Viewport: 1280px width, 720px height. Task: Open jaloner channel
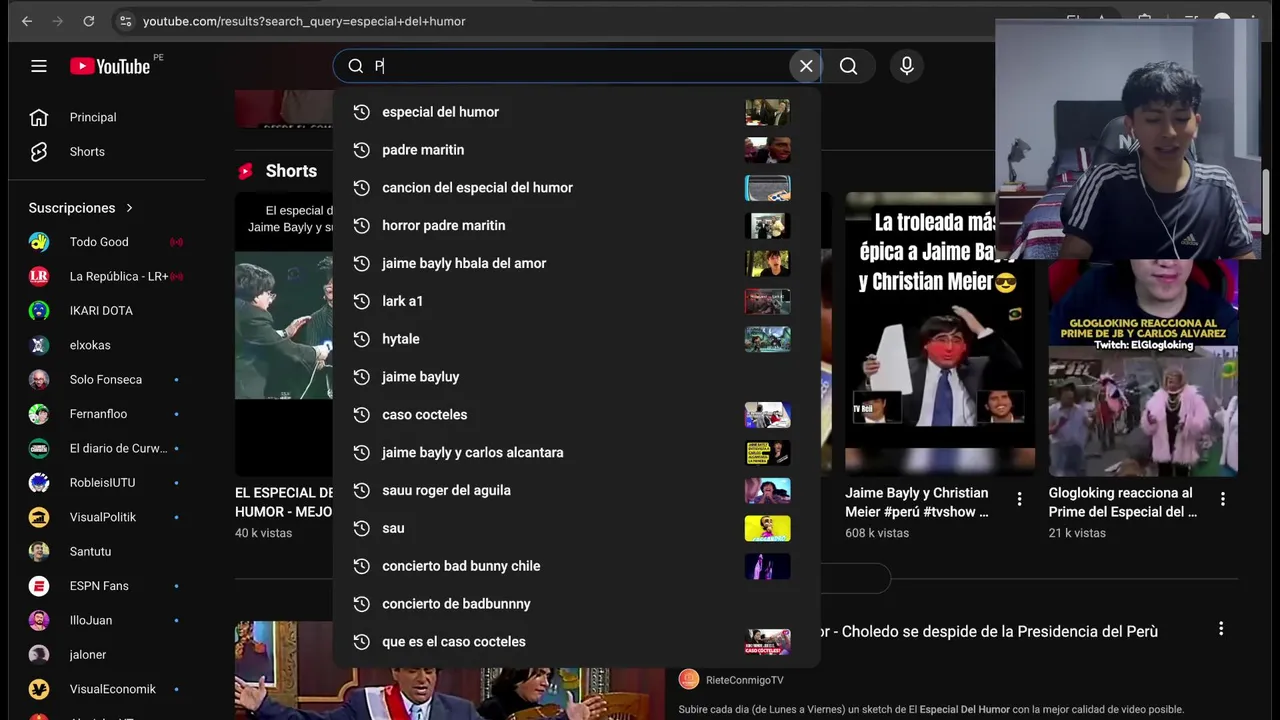(107, 655)
